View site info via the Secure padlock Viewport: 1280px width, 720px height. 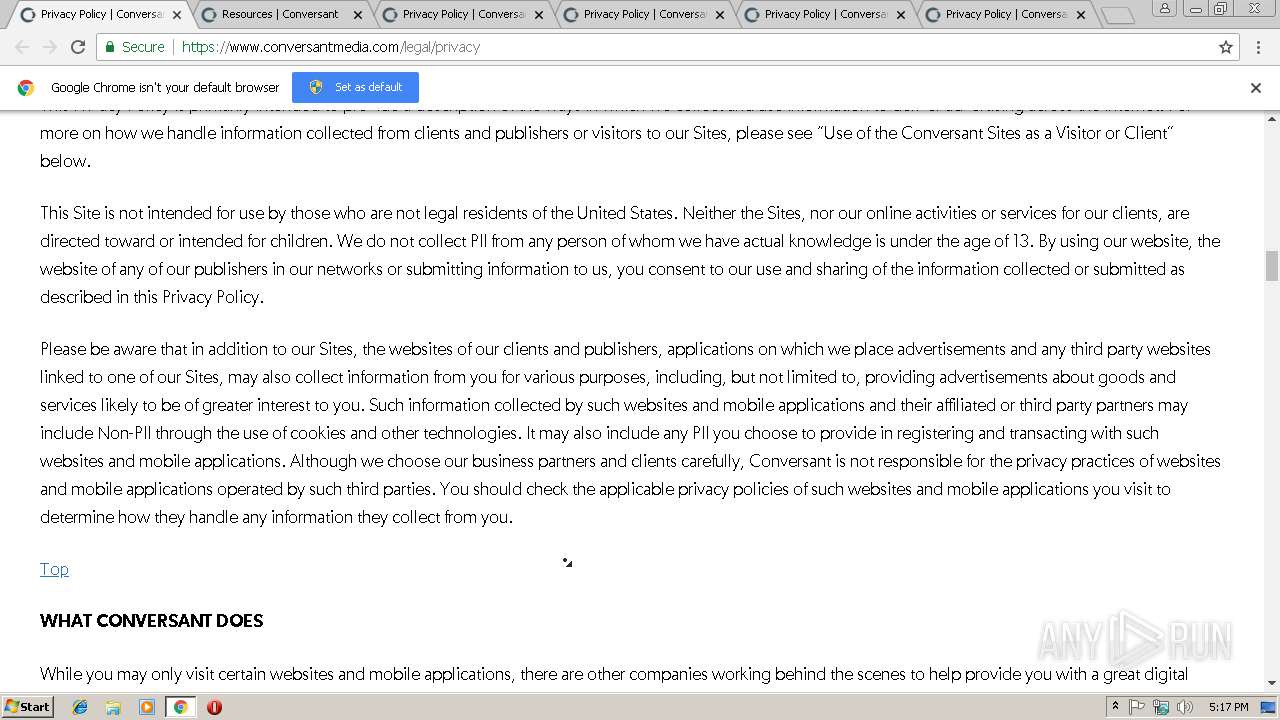[135, 47]
